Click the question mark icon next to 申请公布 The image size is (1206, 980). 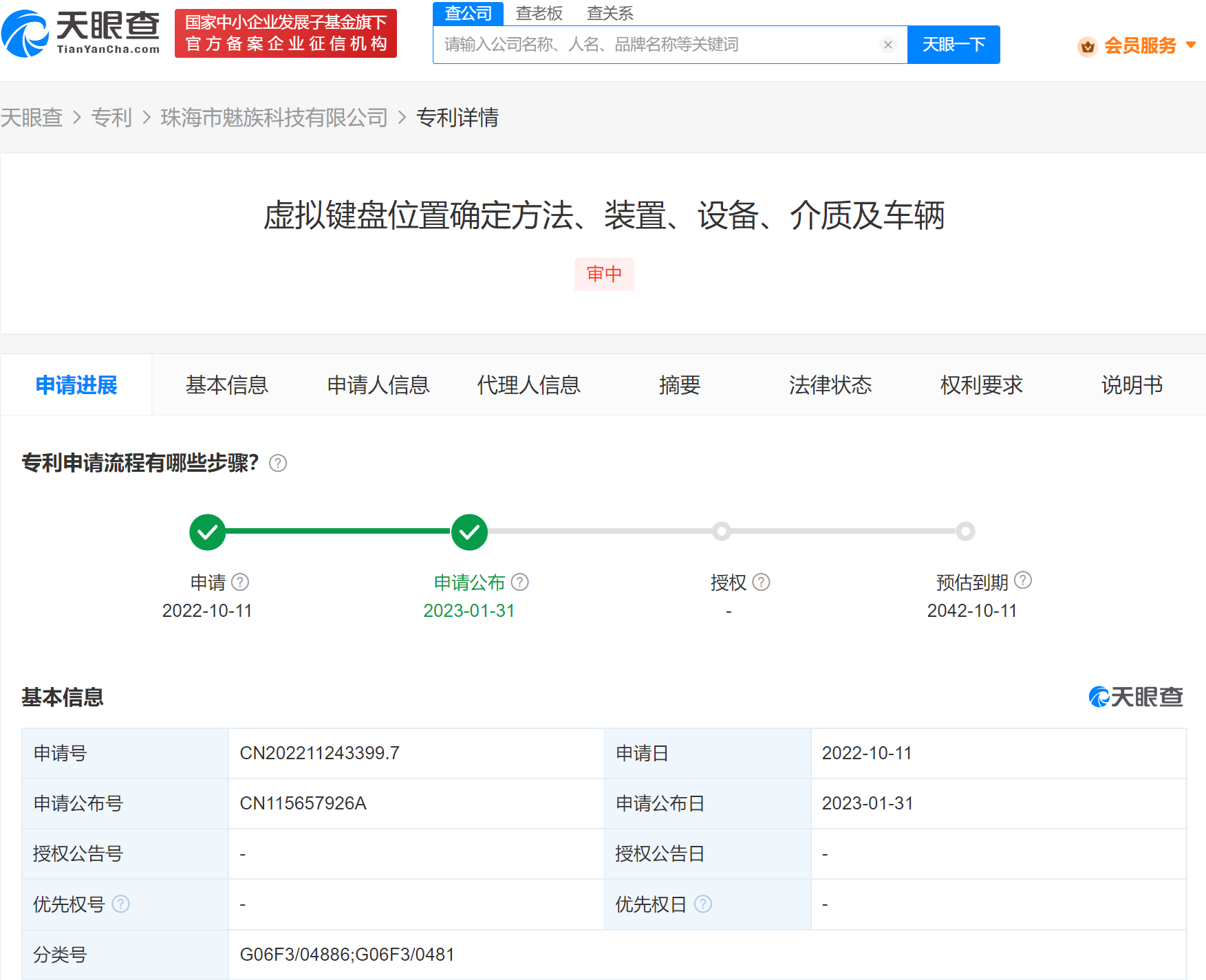521,582
